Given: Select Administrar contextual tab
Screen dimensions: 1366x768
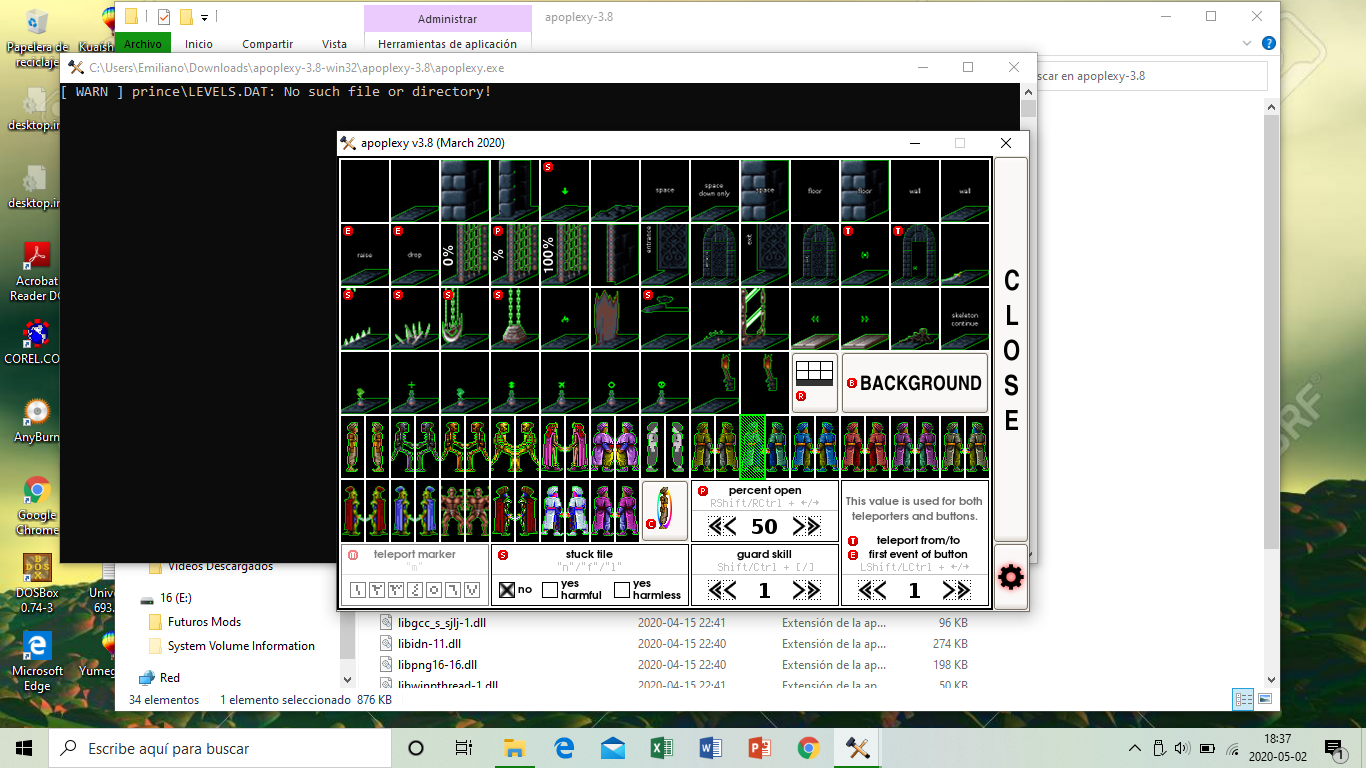Looking at the screenshot, I should pyautogui.click(x=447, y=19).
